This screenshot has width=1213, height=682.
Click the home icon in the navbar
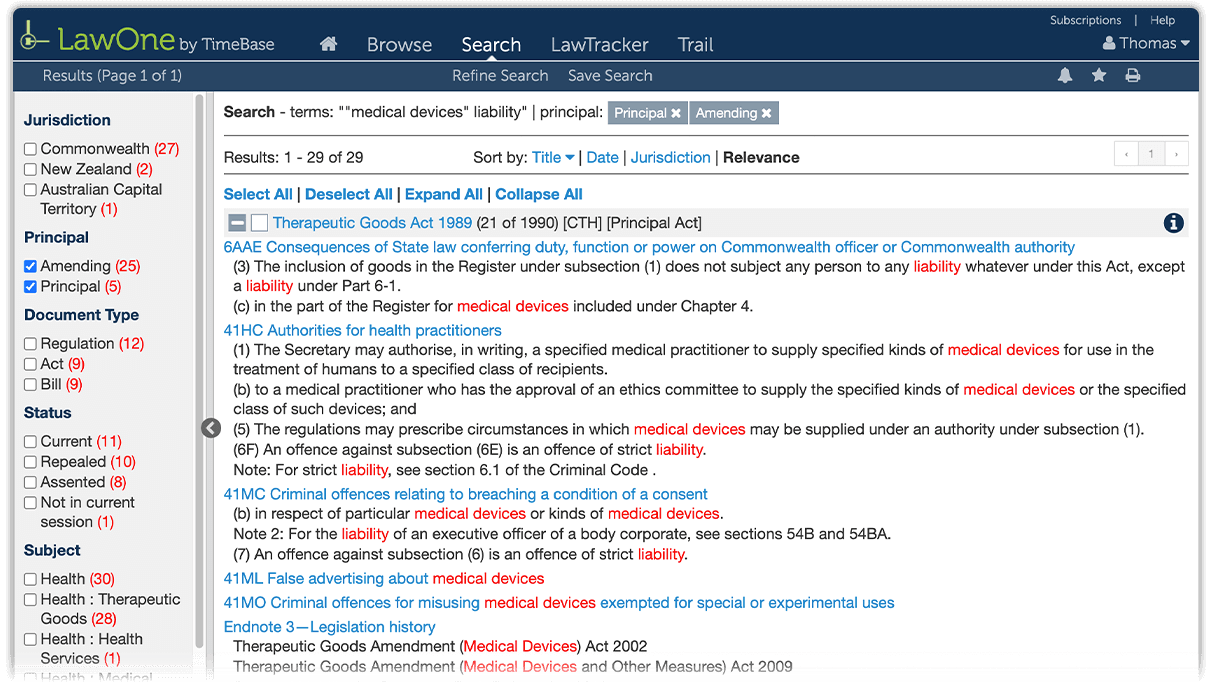point(328,44)
